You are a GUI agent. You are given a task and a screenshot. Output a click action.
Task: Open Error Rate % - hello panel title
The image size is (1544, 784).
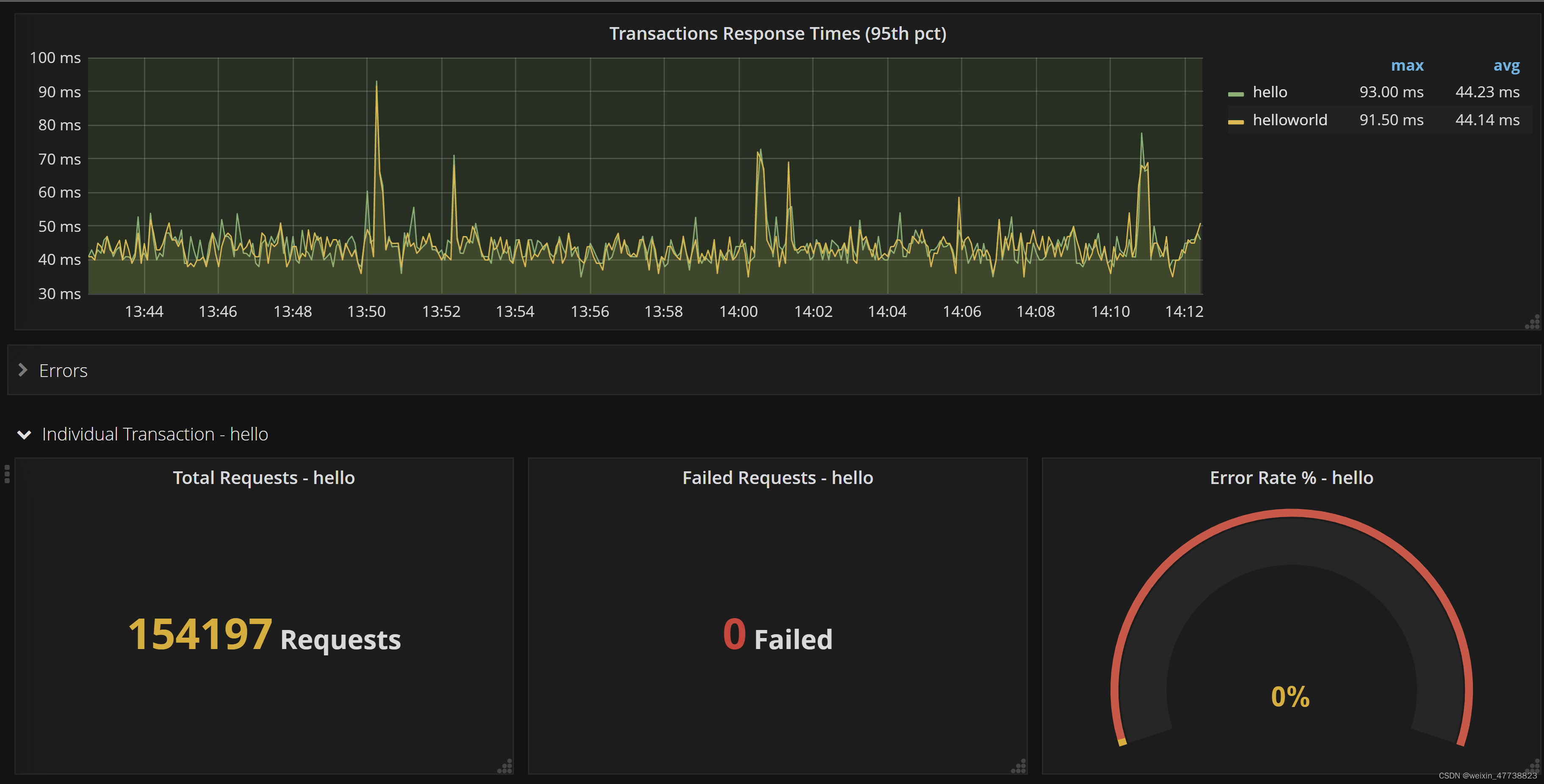pos(1291,477)
